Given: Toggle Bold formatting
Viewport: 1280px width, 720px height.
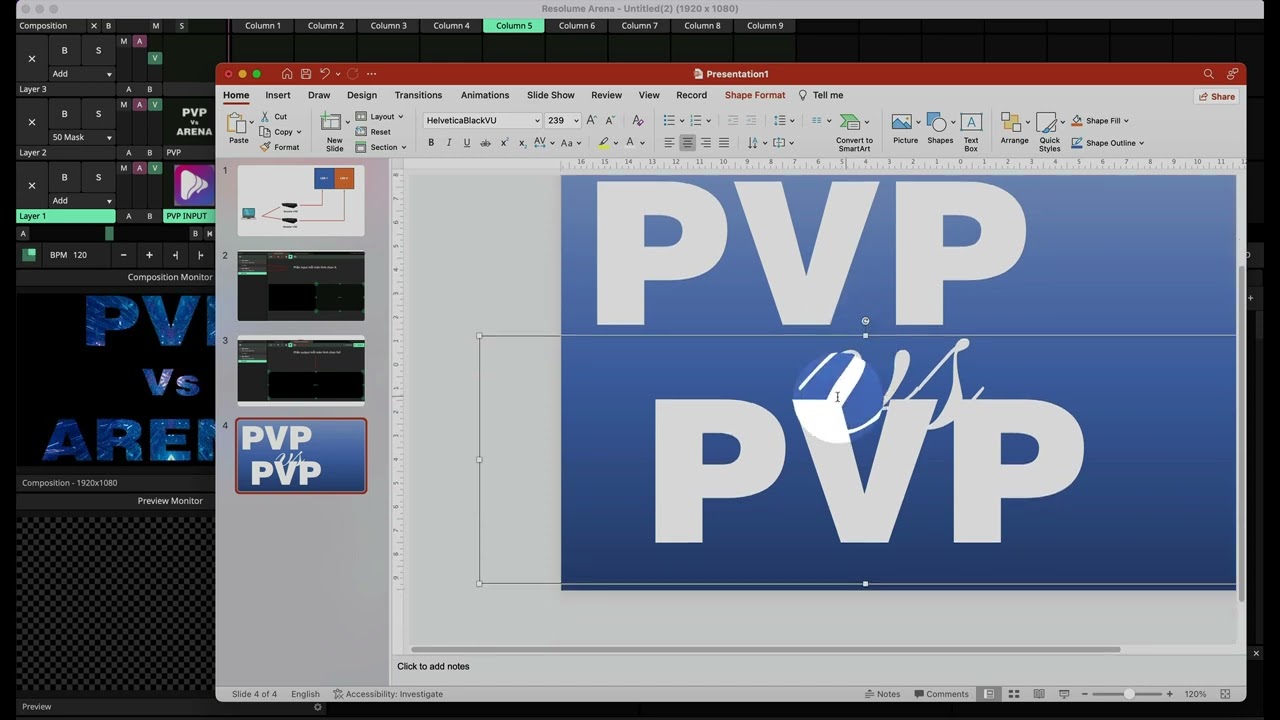Looking at the screenshot, I should 431,143.
